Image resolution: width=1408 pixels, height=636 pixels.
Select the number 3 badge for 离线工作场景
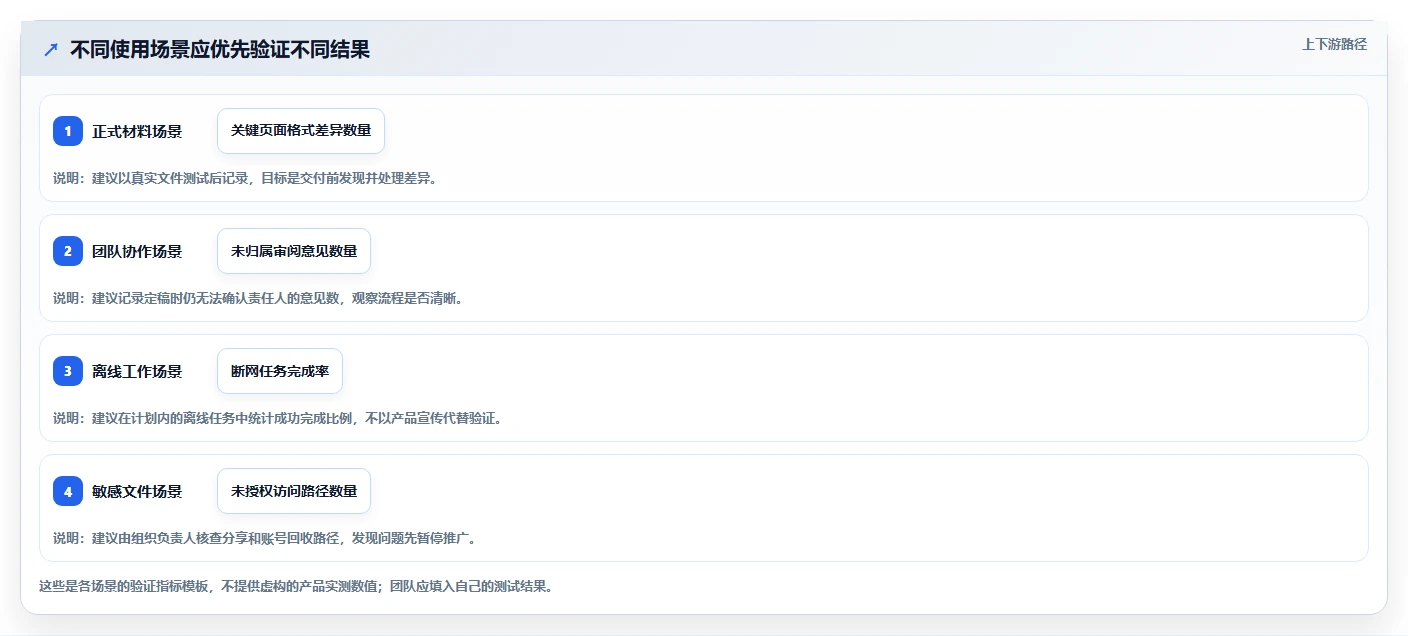click(x=68, y=371)
